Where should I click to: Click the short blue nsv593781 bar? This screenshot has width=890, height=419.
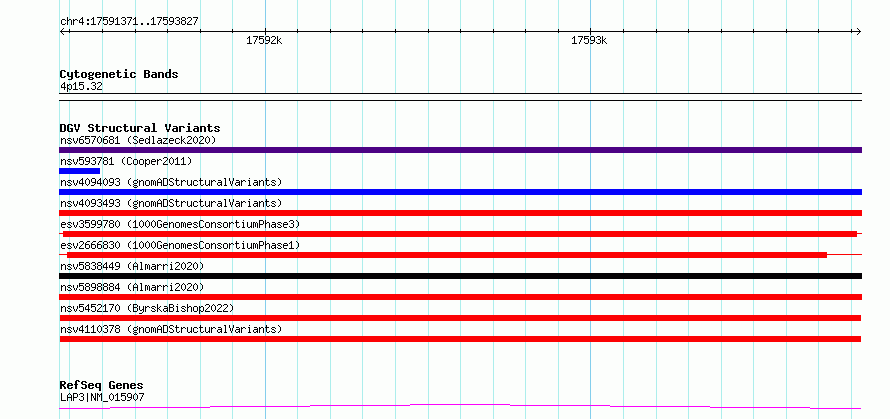click(79, 171)
